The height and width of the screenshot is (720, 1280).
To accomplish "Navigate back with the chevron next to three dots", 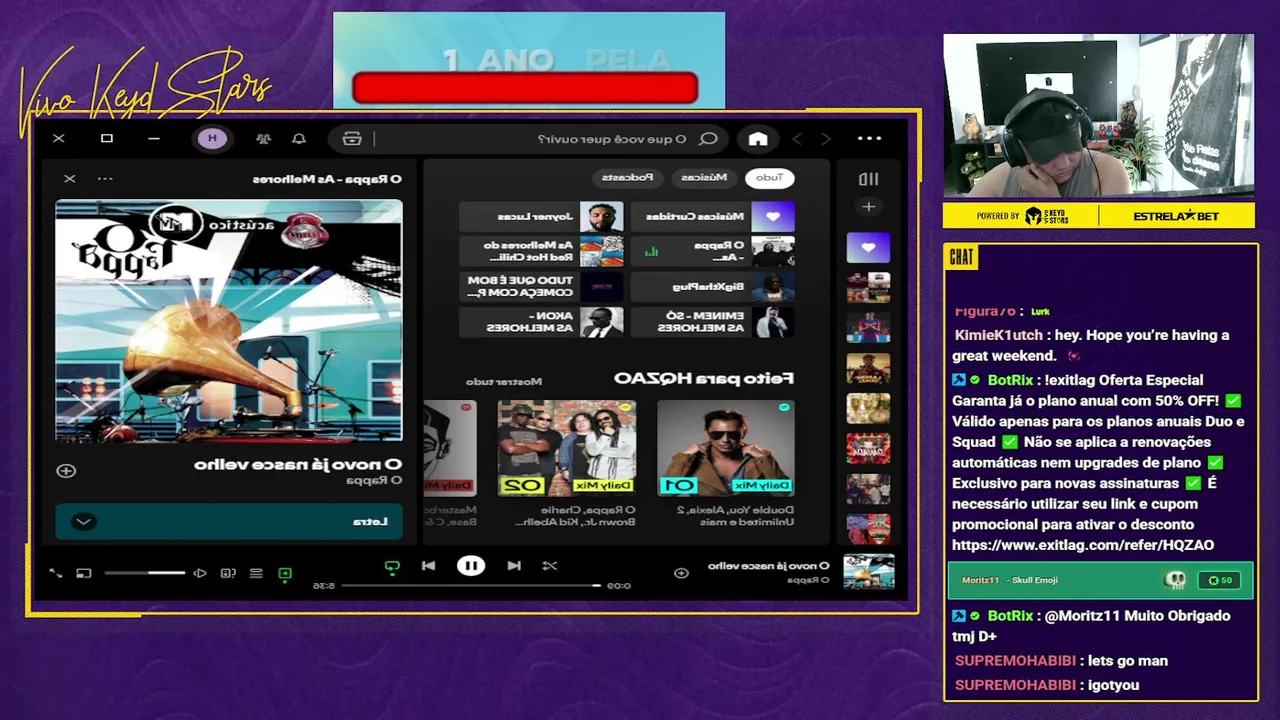I will click(x=826, y=139).
